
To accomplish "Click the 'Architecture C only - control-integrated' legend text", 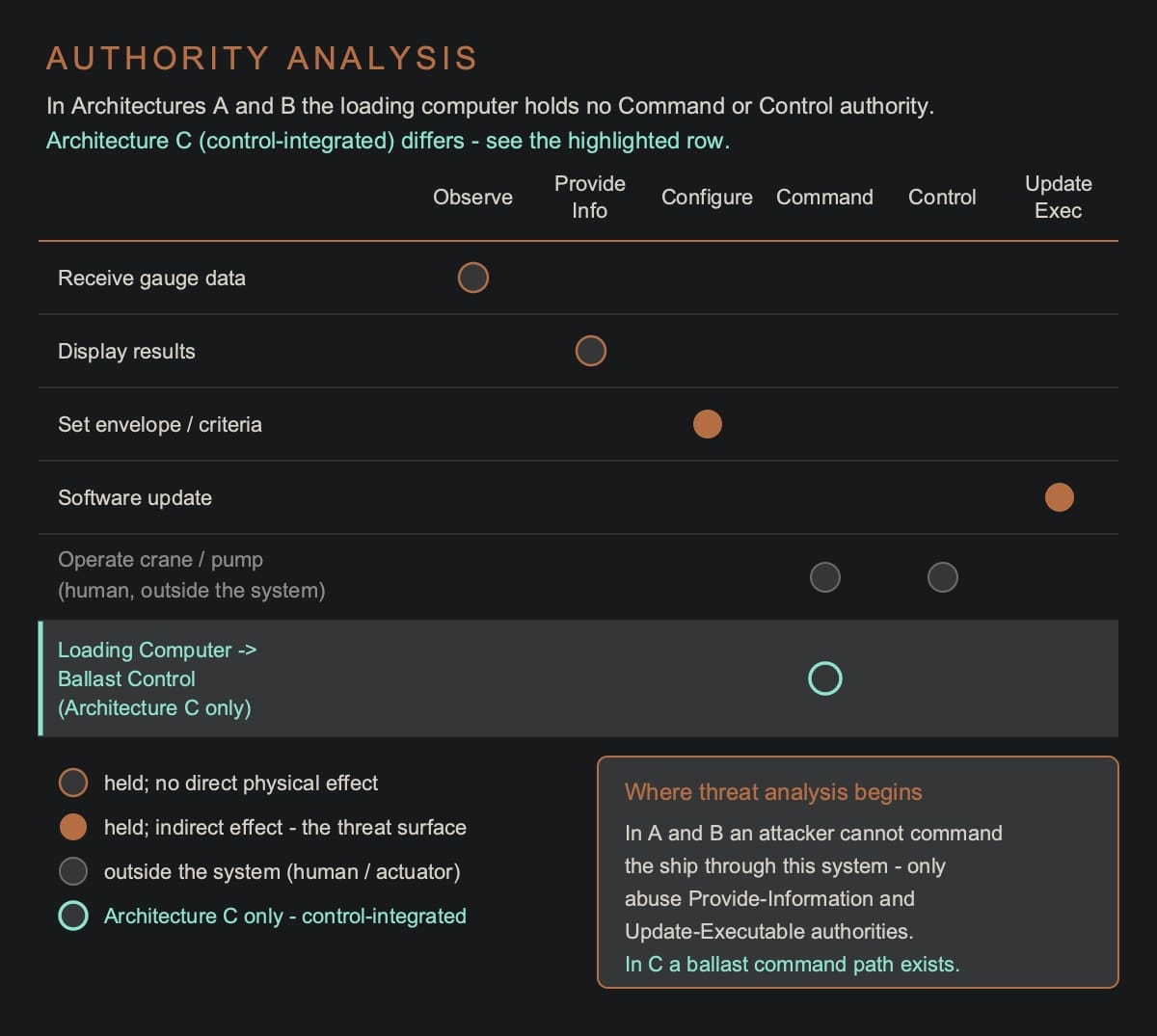I will tap(285, 916).
